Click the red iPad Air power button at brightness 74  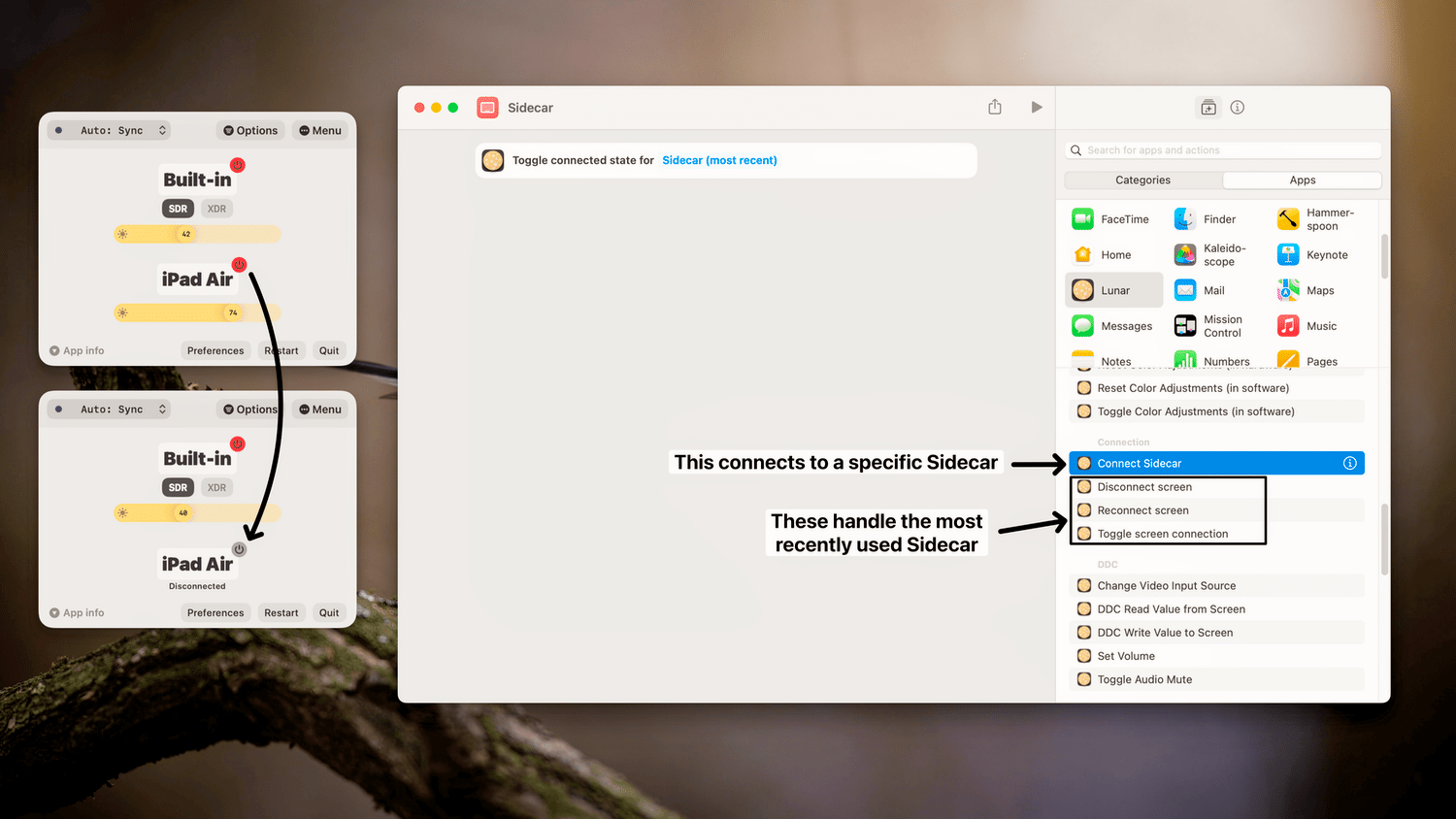point(240,265)
